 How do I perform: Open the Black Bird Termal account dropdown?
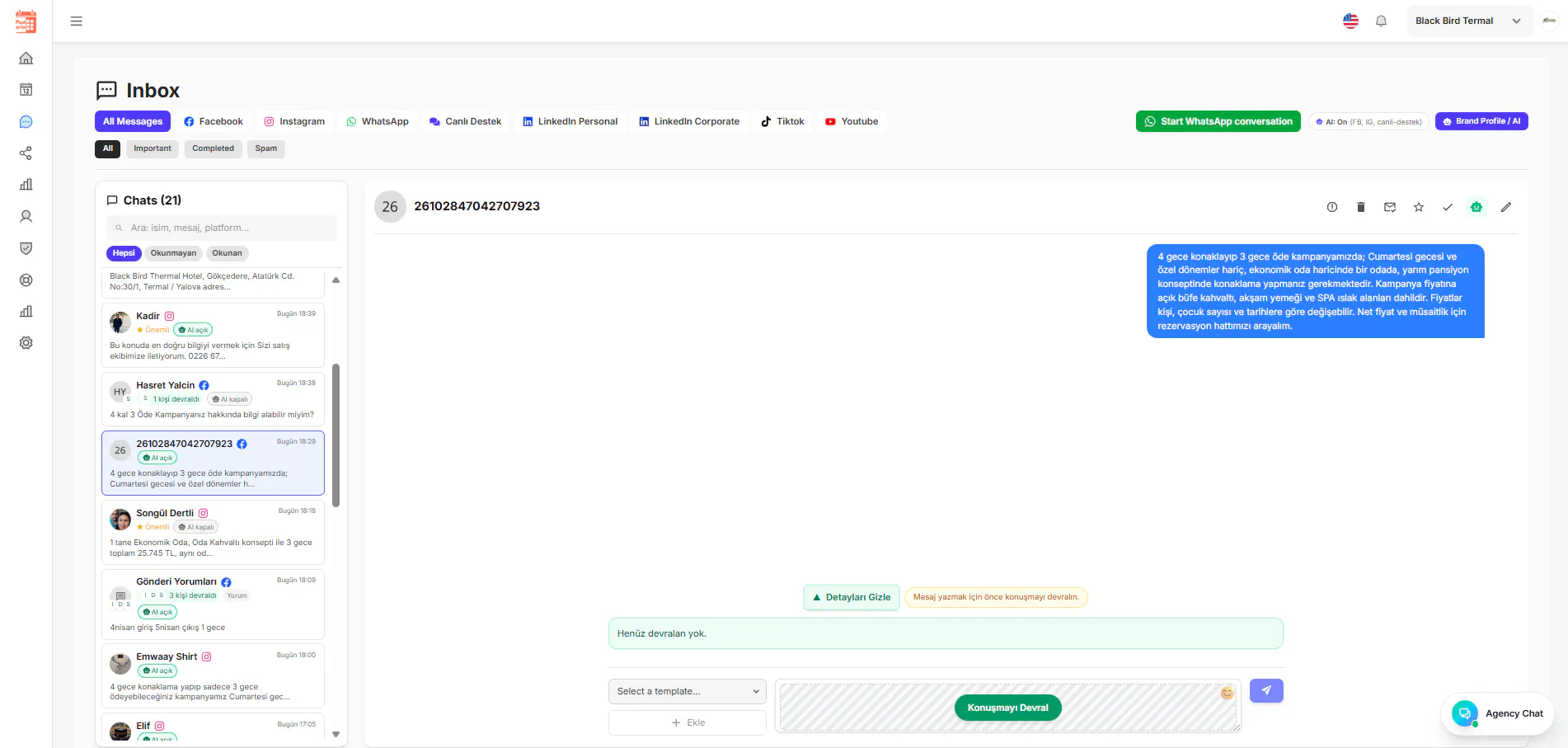tap(1468, 21)
